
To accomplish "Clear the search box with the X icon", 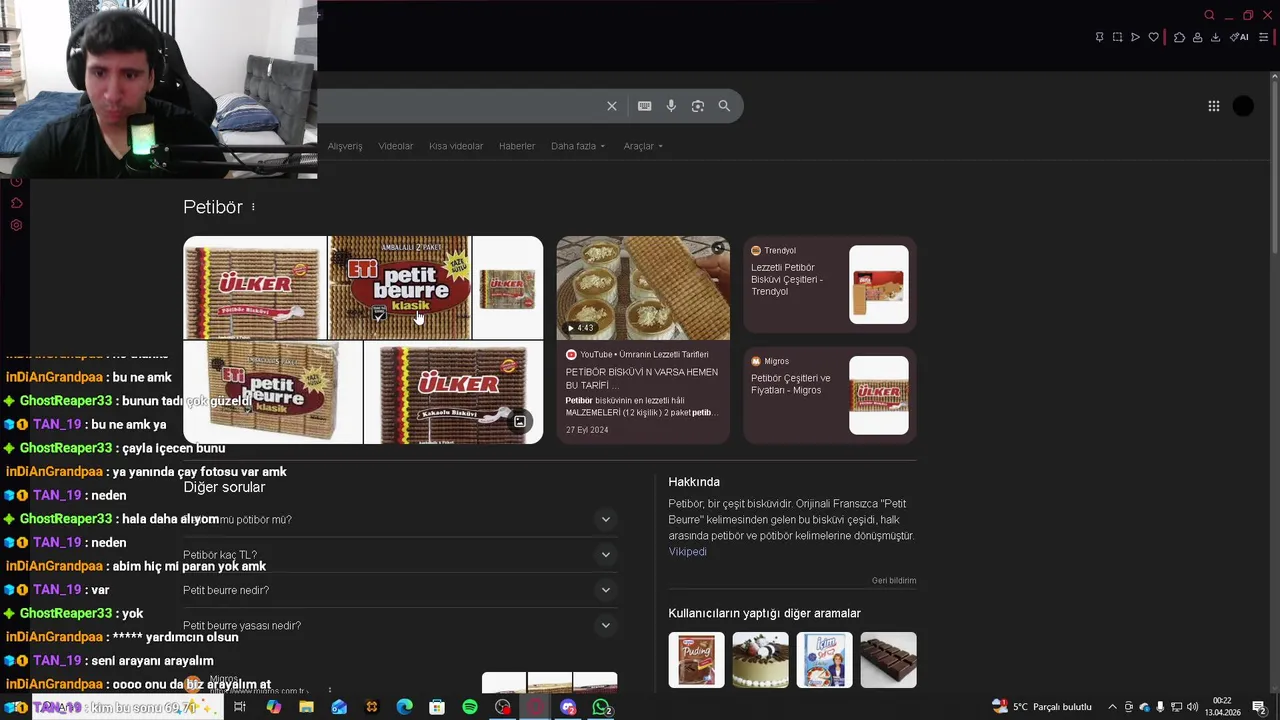I will 612,106.
